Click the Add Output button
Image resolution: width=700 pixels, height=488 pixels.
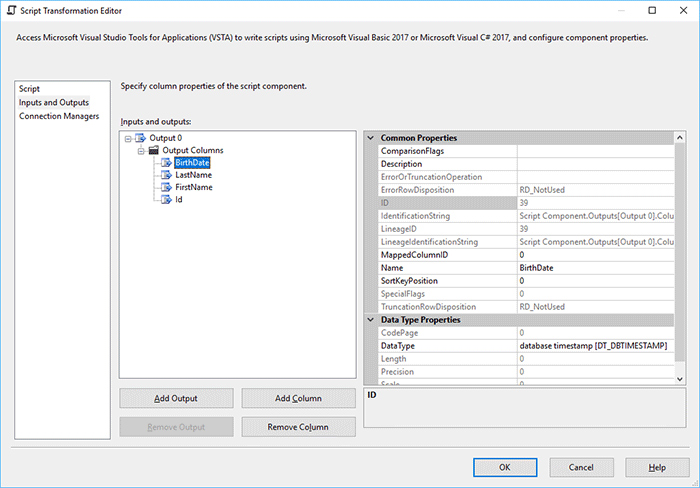tap(176, 398)
